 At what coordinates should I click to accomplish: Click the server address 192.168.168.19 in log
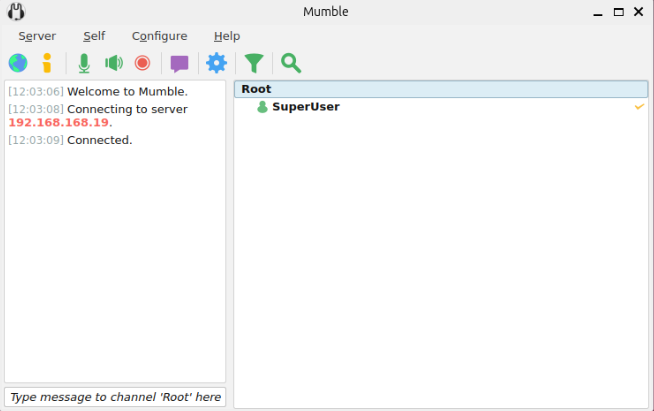(x=59, y=123)
